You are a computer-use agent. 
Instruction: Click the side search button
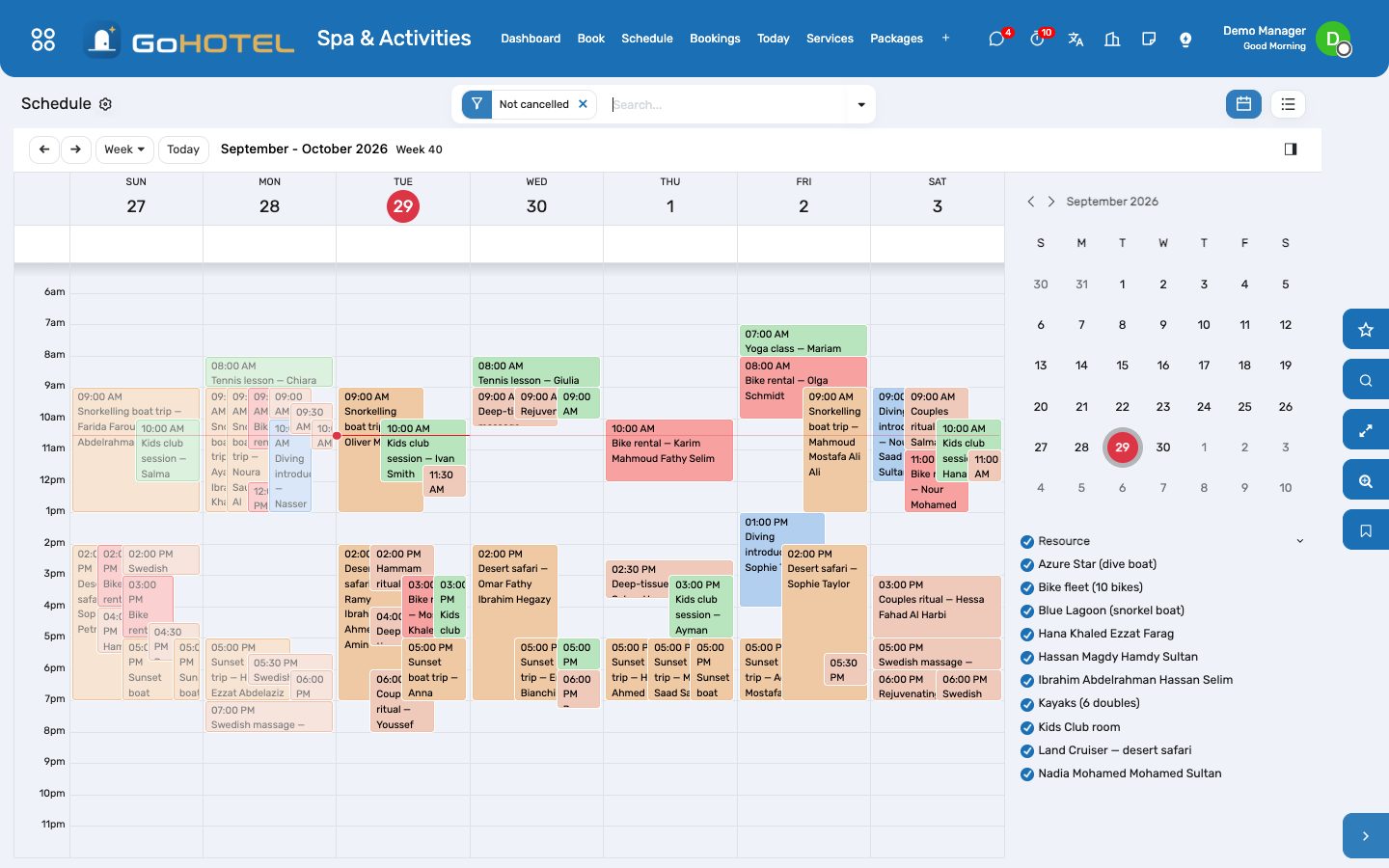coord(1366,380)
